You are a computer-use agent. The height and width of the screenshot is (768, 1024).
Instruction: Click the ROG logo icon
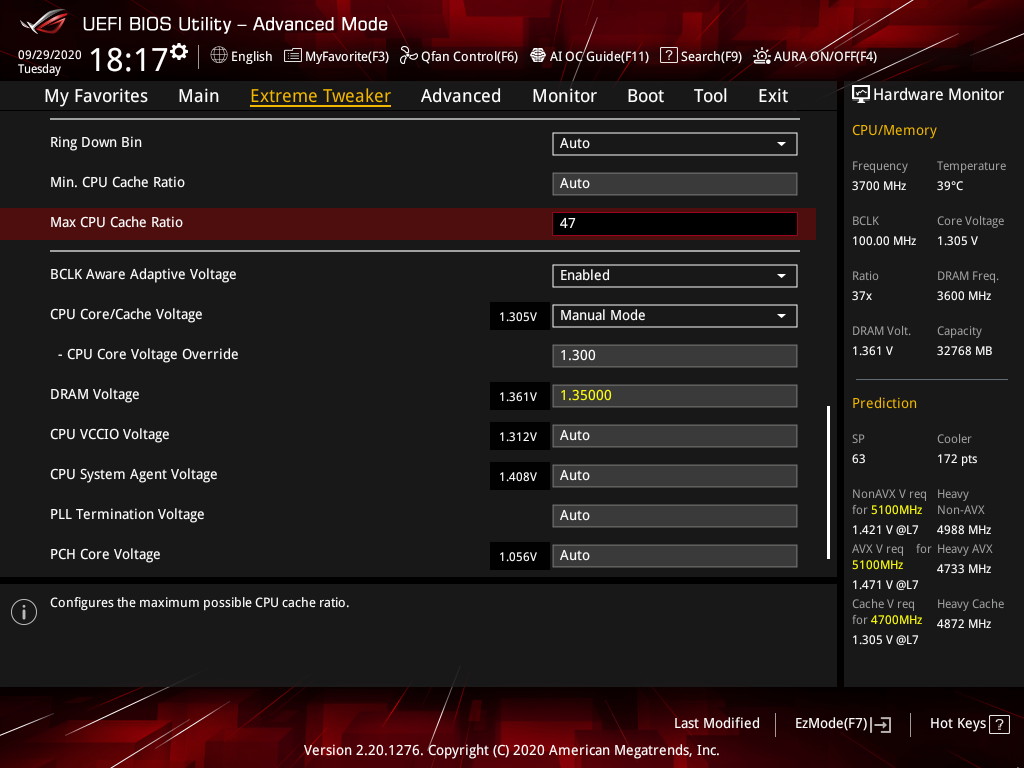(x=43, y=22)
